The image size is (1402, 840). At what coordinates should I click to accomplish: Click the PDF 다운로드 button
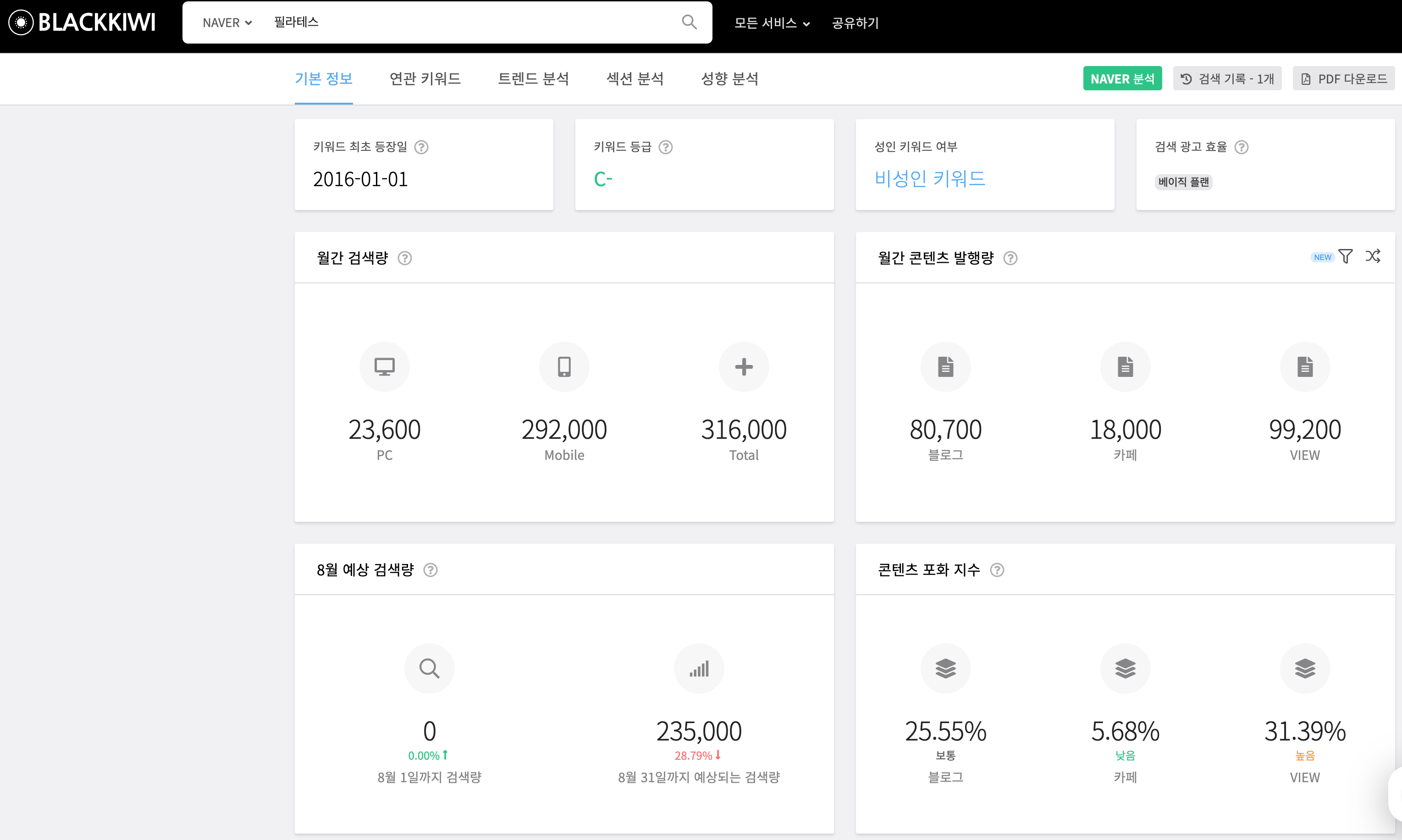click(1343, 79)
